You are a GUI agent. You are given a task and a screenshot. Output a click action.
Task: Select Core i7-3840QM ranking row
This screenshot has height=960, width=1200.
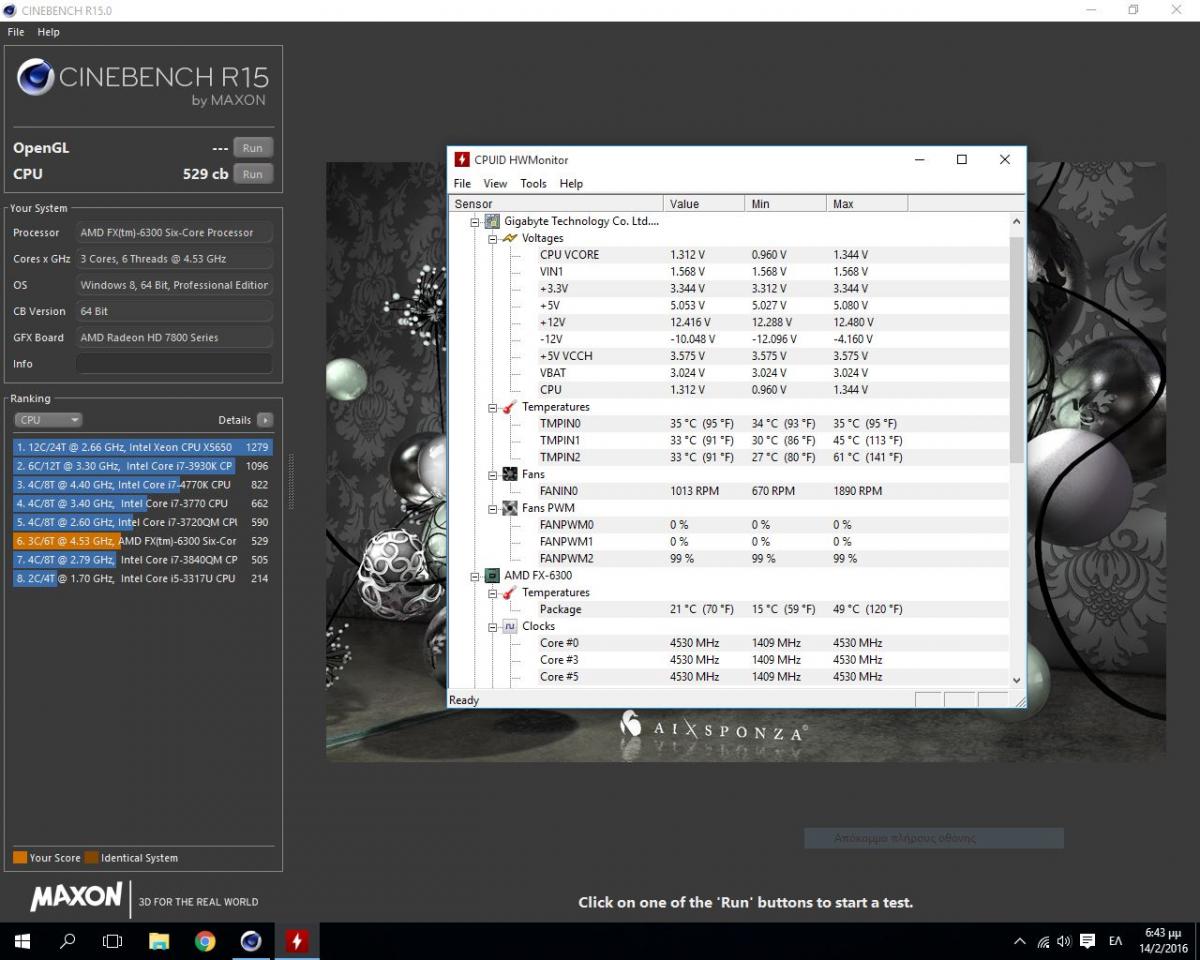[x=142, y=560]
